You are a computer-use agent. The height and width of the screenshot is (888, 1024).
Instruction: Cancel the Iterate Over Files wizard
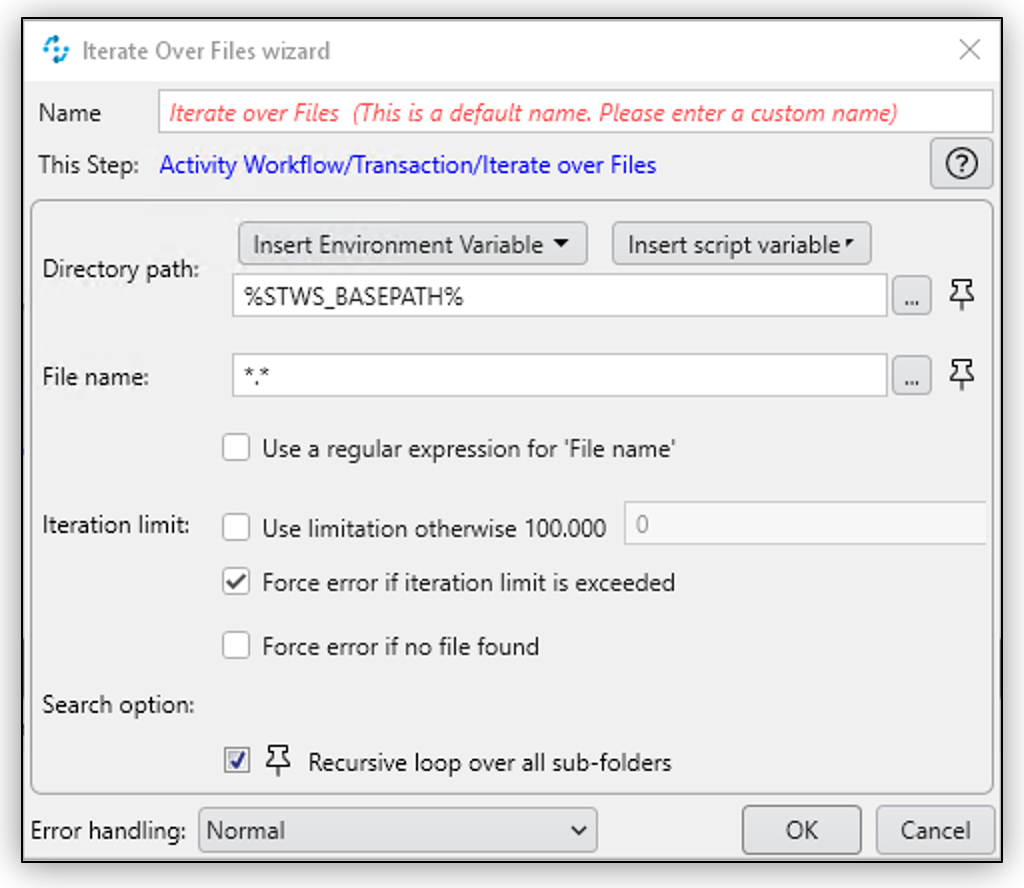934,830
